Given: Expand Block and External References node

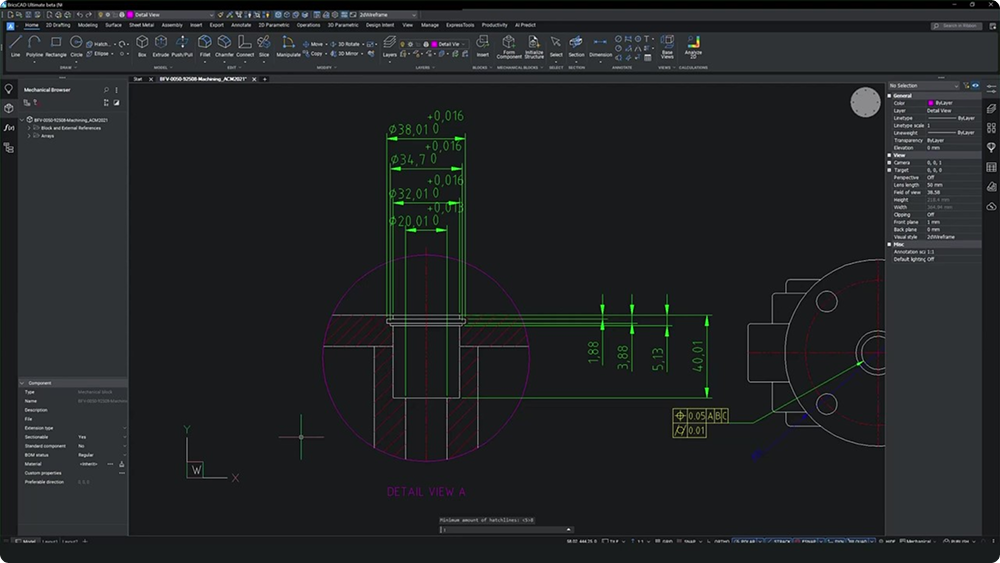Looking at the screenshot, I should (x=29, y=128).
